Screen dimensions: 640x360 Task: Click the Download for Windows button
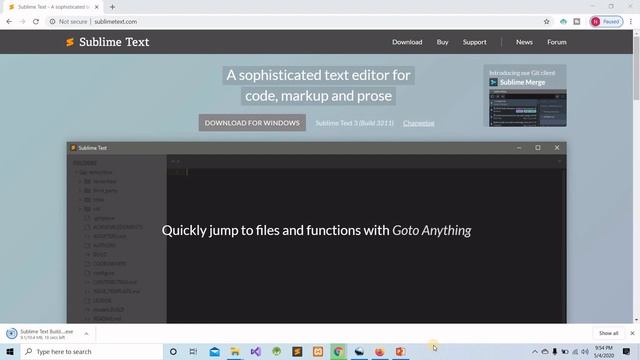point(252,123)
